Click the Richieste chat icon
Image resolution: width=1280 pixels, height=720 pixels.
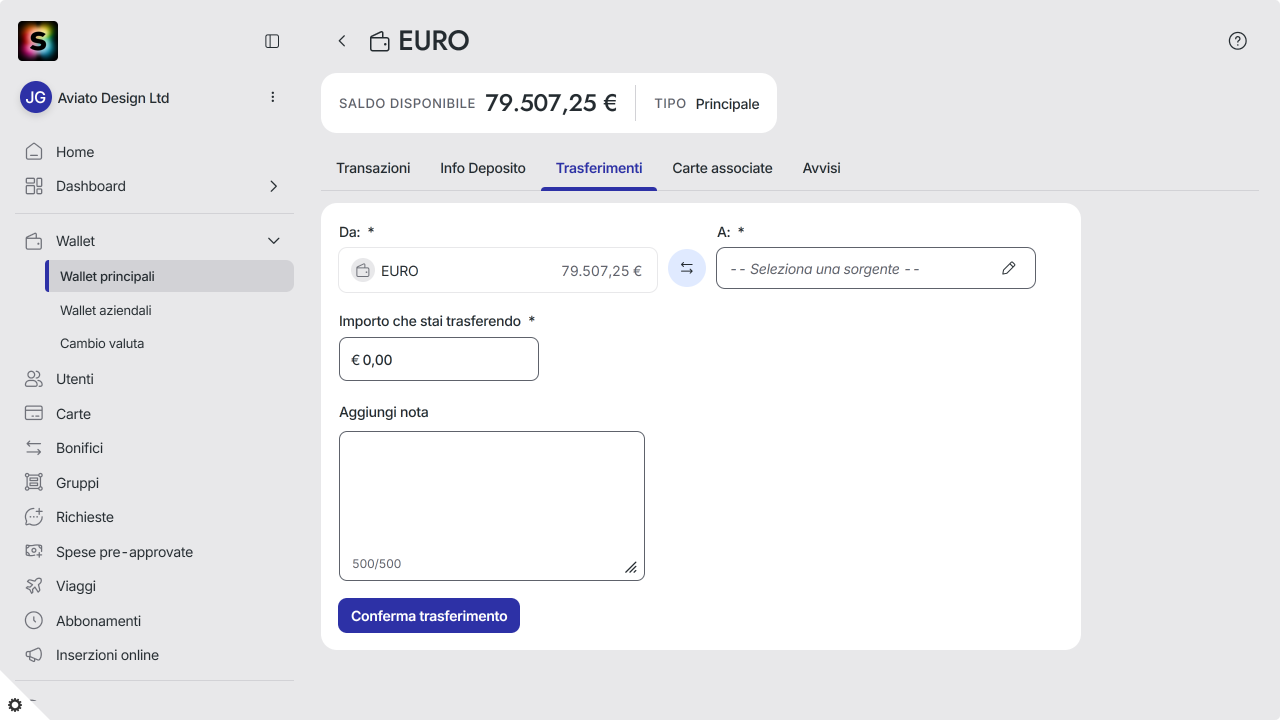pyautogui.click(x=34, y=517)
